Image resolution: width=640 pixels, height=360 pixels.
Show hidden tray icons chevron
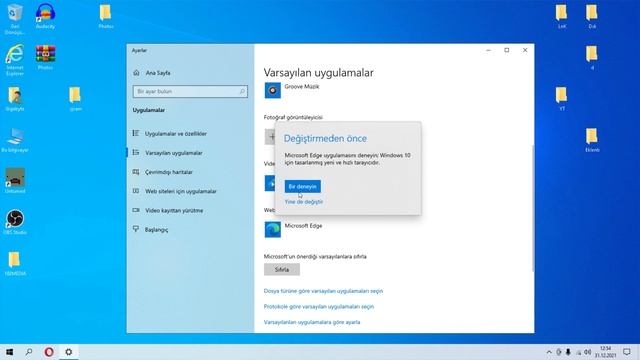549,352
